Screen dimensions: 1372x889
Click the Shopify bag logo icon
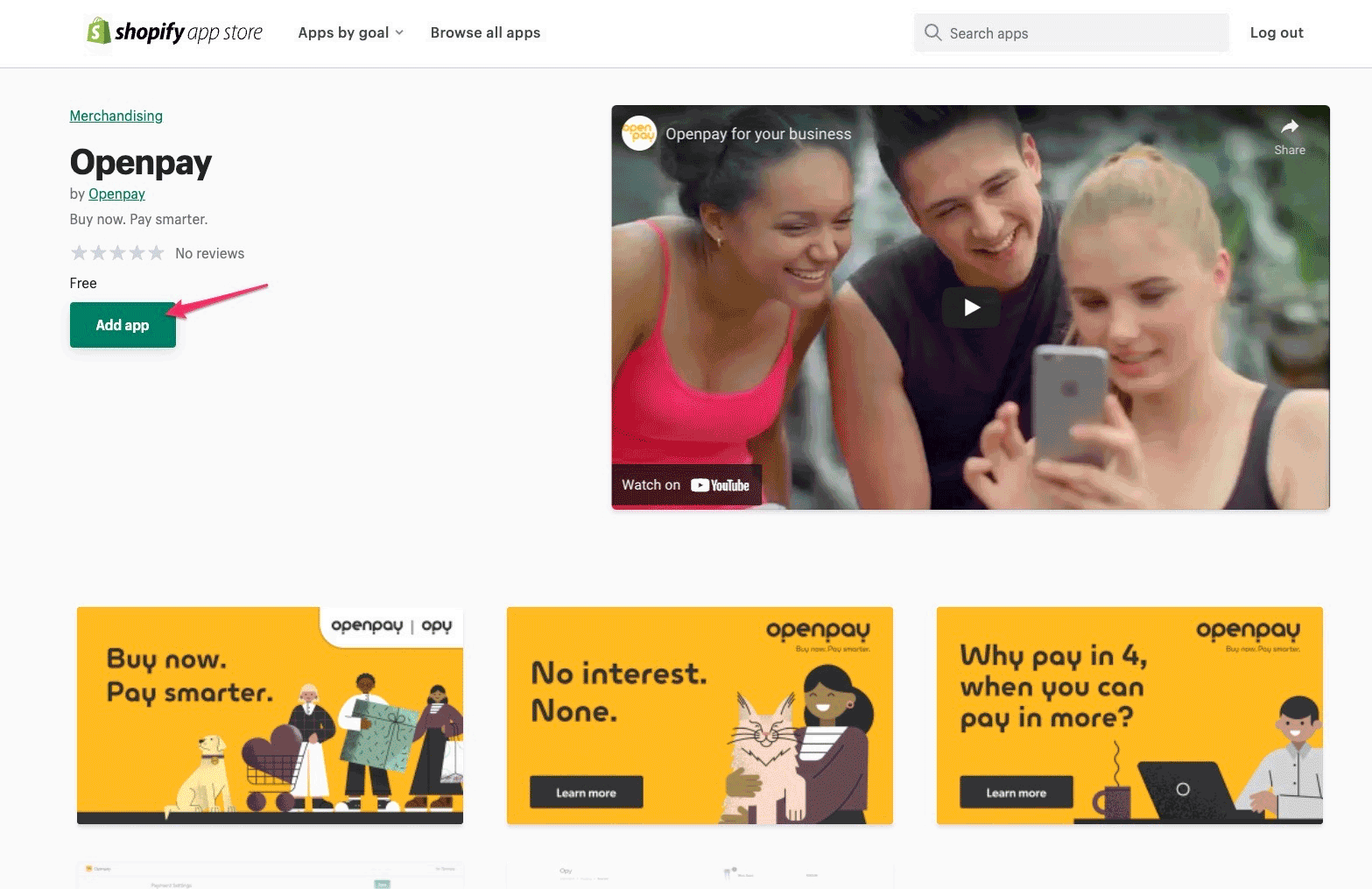tap(98, 32)
